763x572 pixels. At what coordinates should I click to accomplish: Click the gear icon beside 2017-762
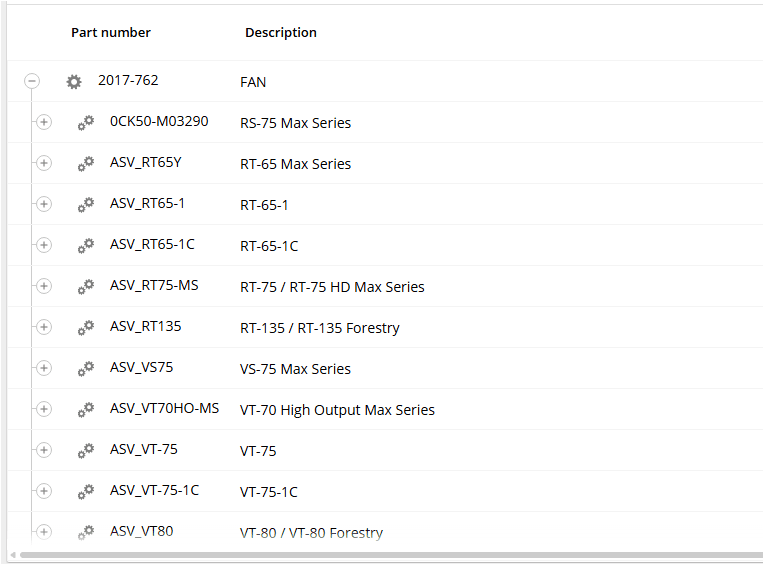coord(73,81)
